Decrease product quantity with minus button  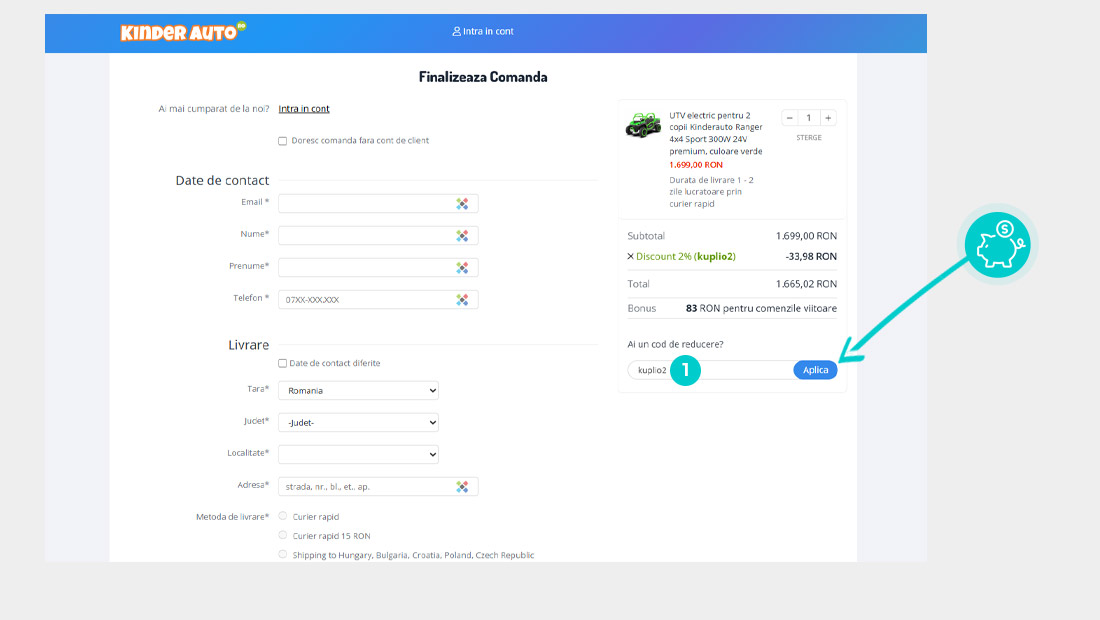point(790,118)
